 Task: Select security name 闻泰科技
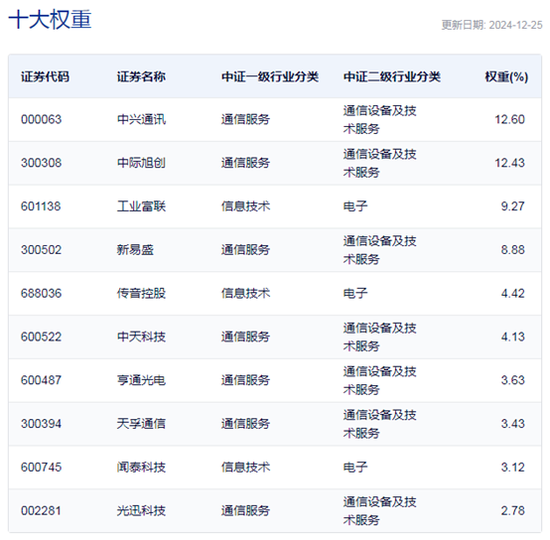[x=141, y=467]
